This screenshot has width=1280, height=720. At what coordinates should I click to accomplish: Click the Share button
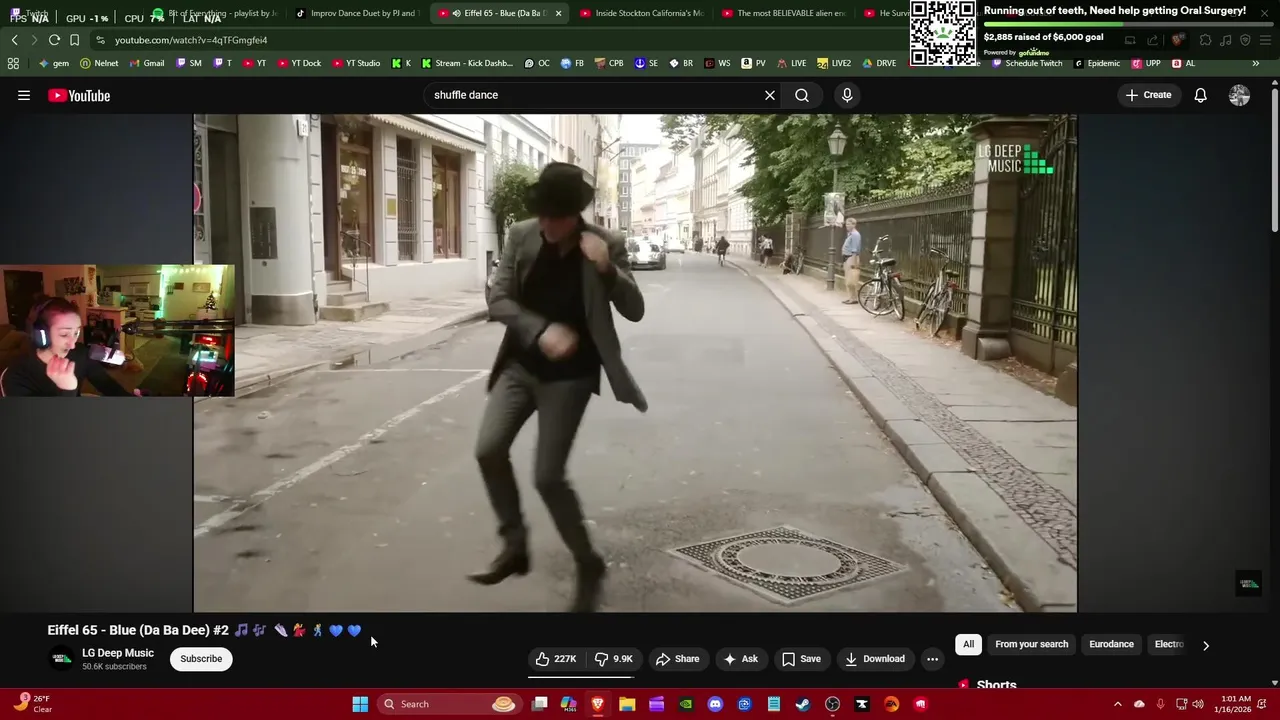tap(677, 659)
